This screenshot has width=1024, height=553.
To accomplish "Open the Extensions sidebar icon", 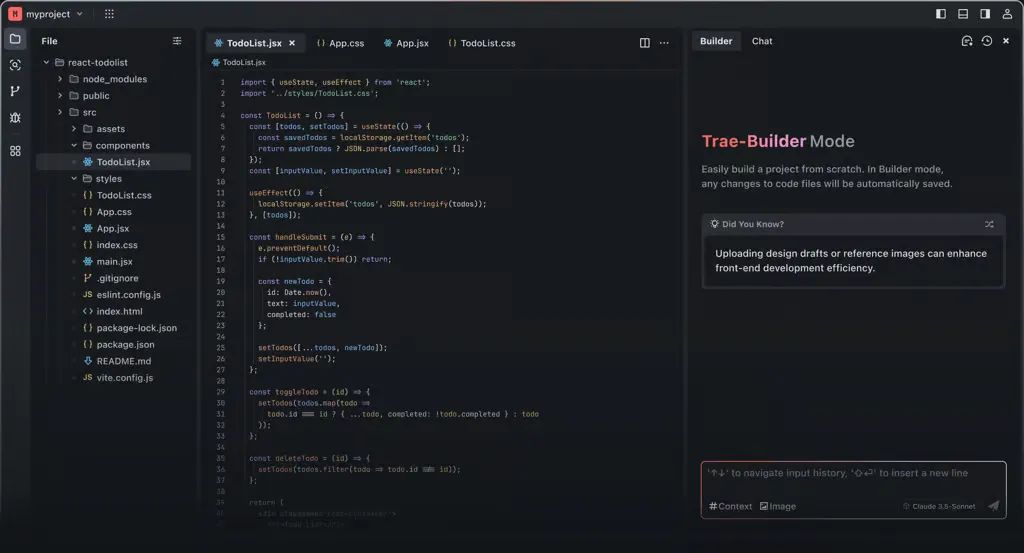I will (x=15, y=151).
